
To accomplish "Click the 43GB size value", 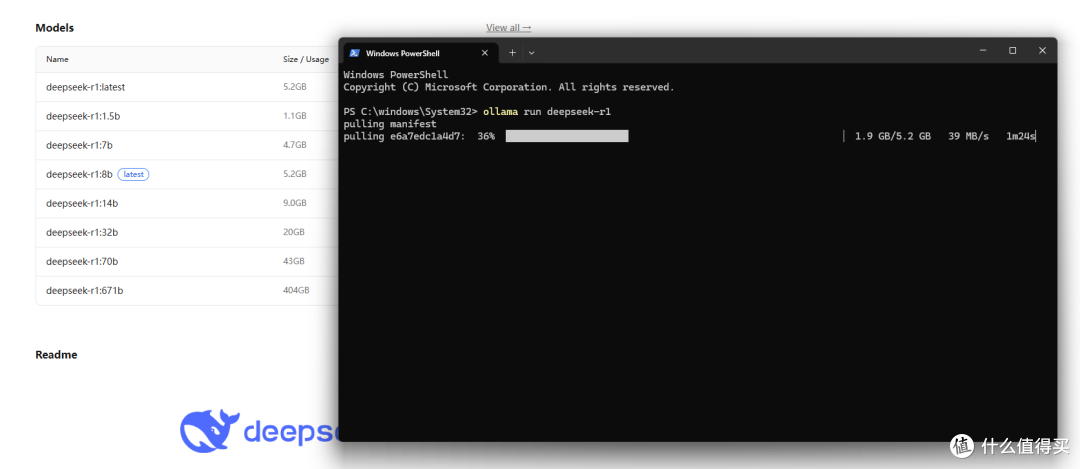I will [294, 262].
